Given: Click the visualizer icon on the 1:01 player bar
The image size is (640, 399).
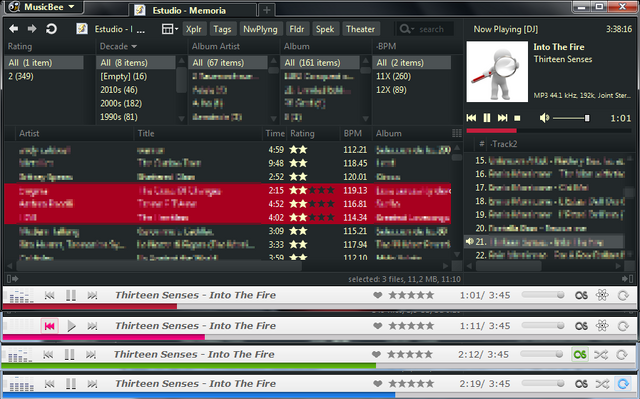Looking at the screenshot, I should [20, 295].
